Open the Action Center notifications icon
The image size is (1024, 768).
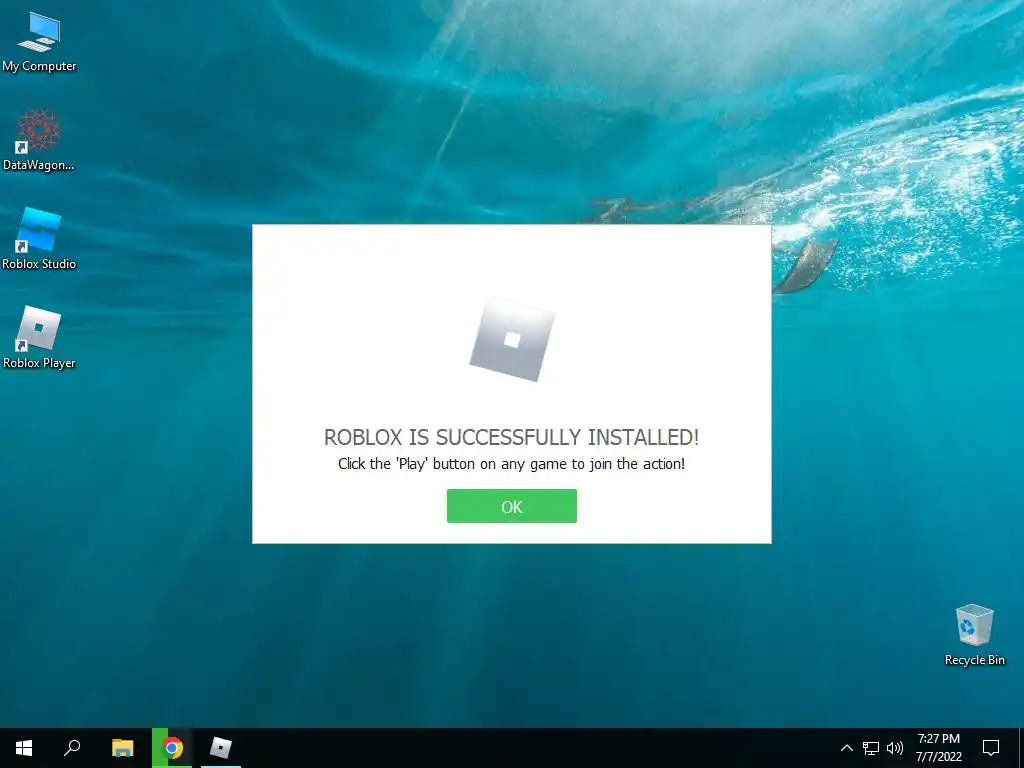[991, 748]
